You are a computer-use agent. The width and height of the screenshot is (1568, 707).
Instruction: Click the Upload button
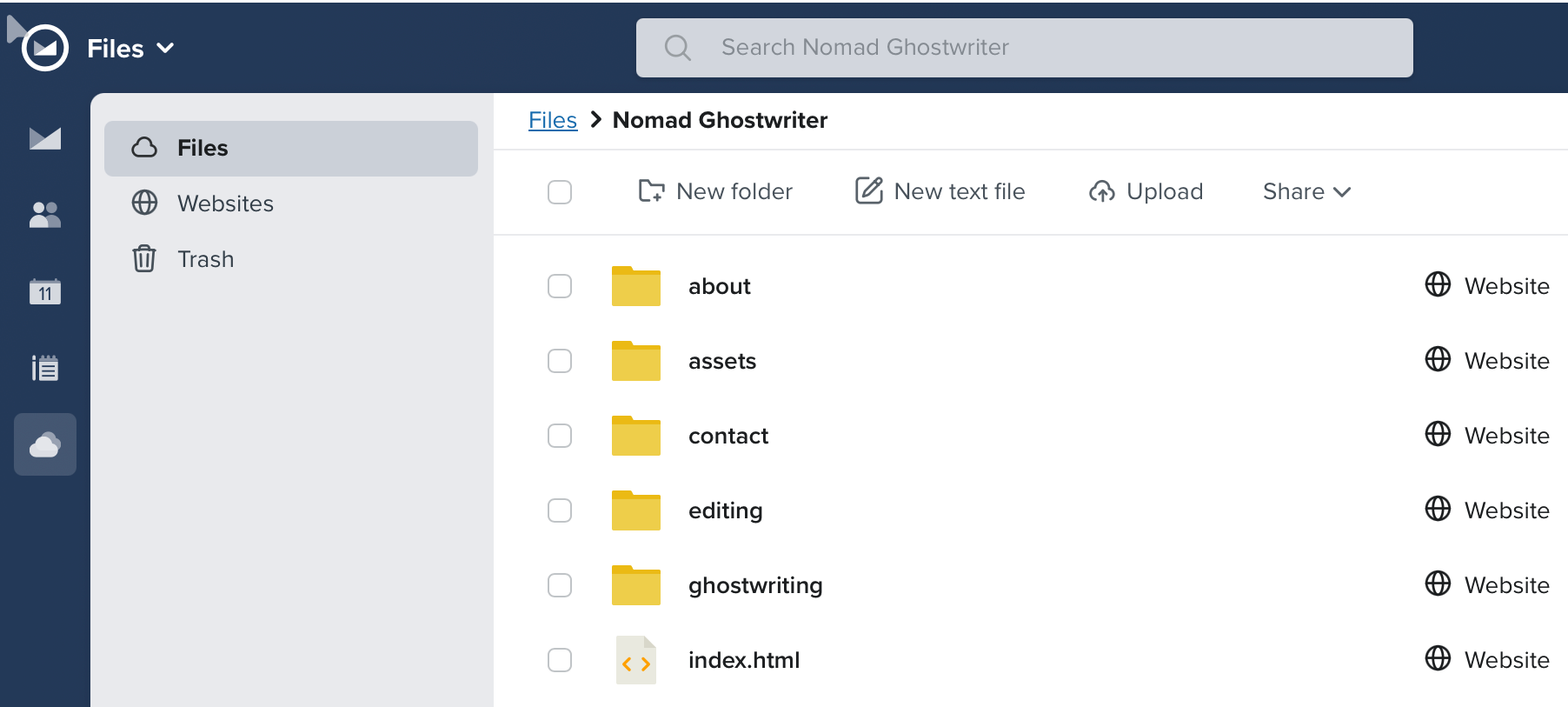click(1146, 192)
